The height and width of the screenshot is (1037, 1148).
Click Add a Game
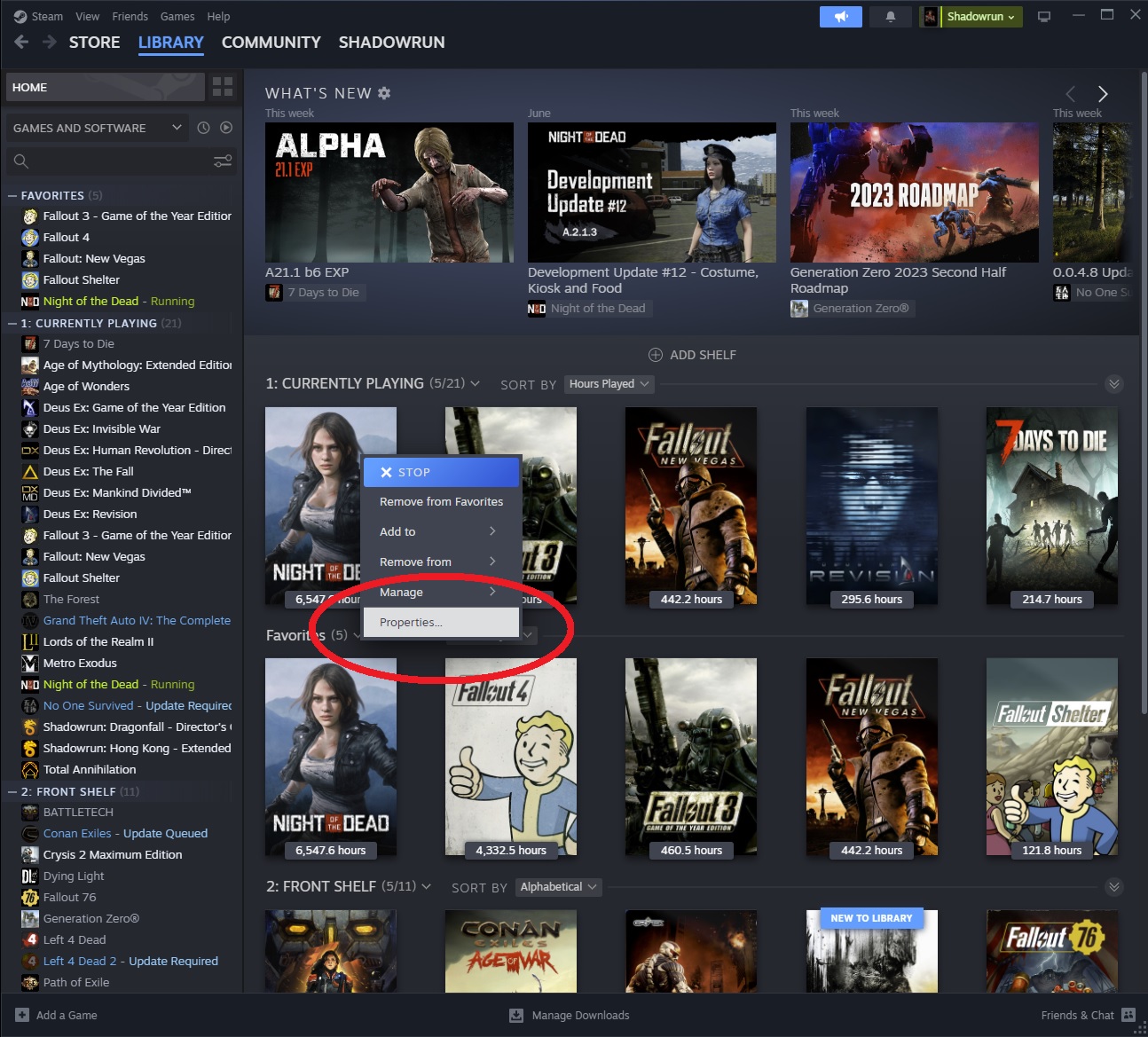(x=56, y=1016)
